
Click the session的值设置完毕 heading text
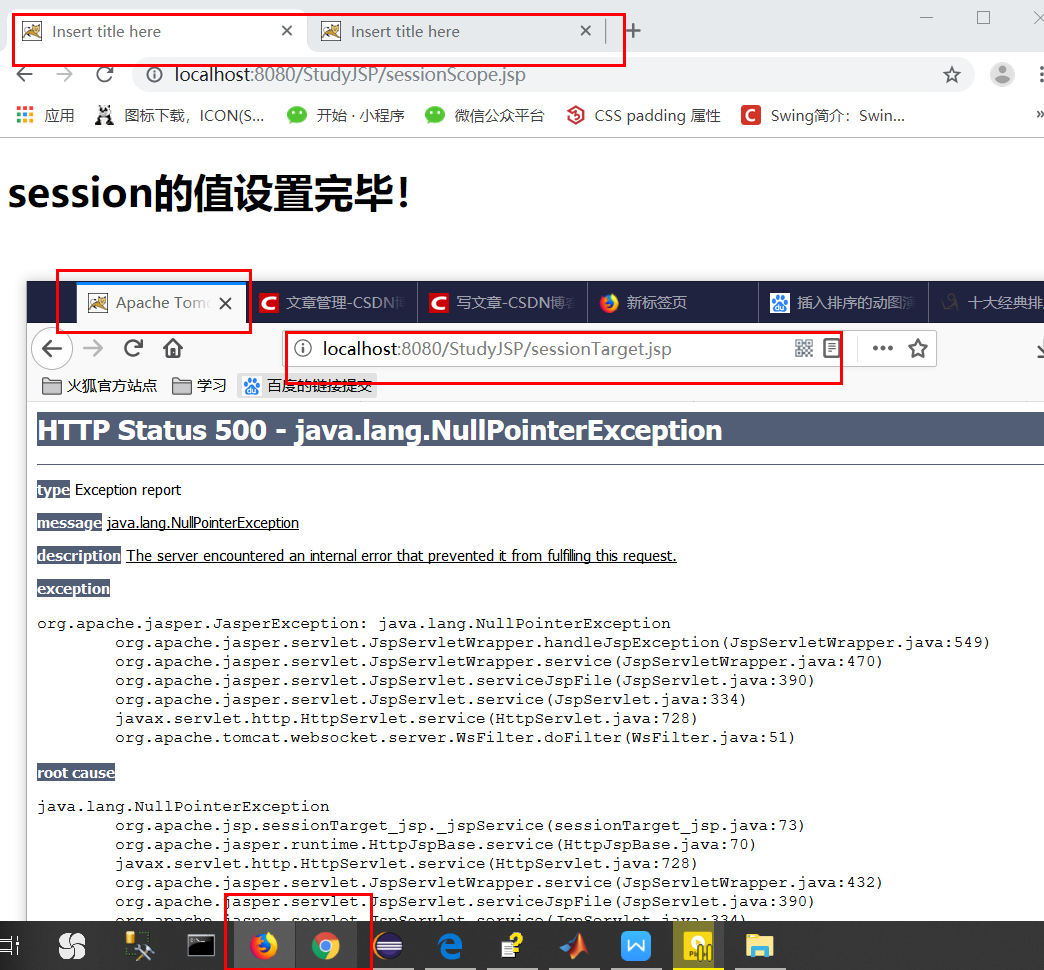(209, 194)
